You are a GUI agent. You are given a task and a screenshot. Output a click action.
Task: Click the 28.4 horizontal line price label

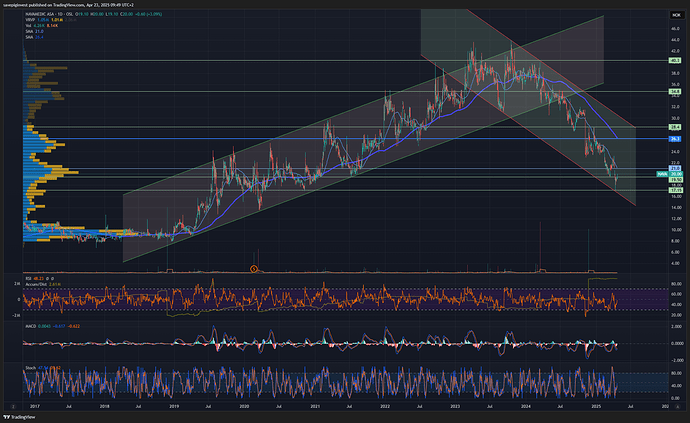click(x=675, y=127)
